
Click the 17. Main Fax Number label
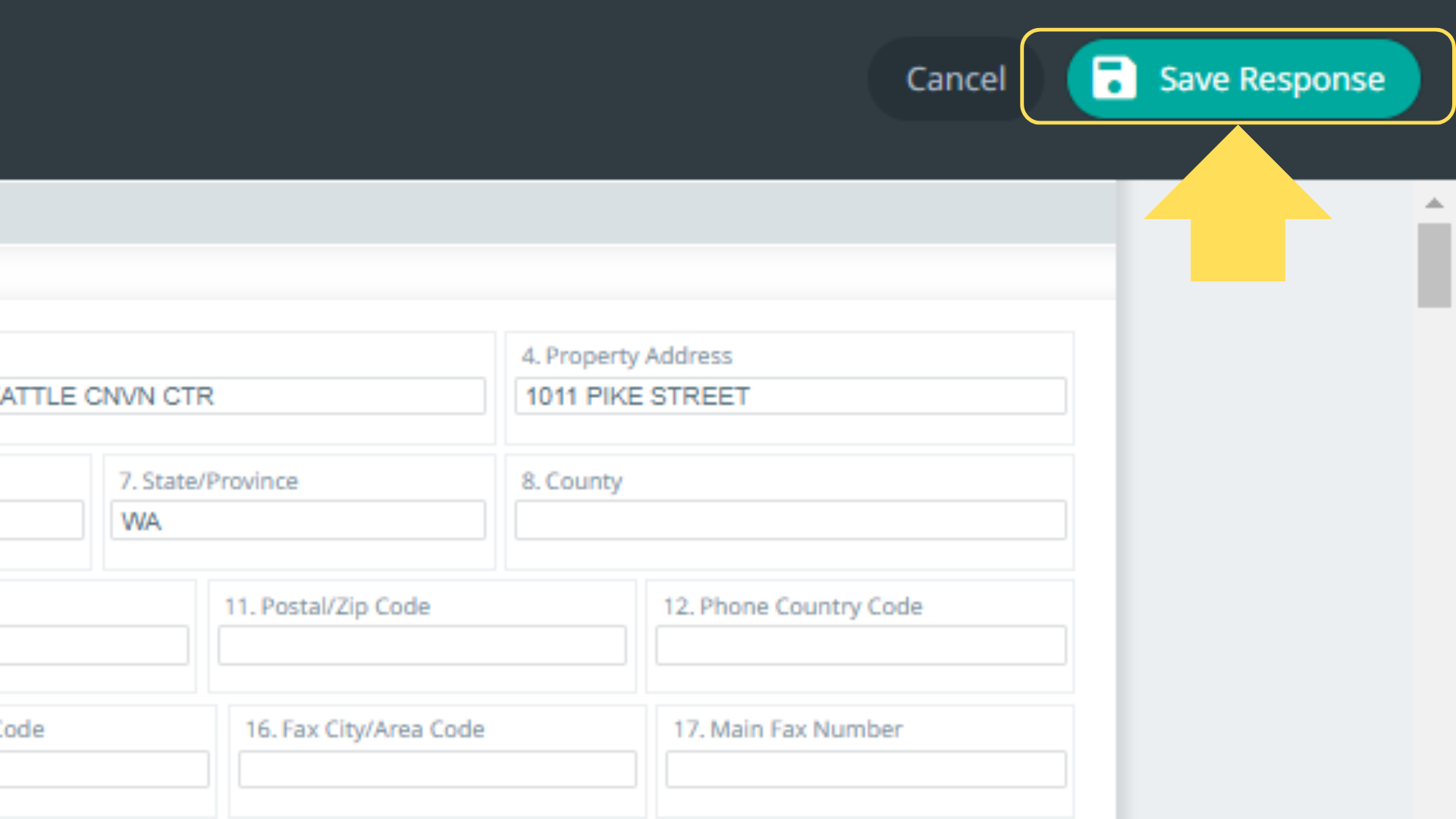pos(788,729)
